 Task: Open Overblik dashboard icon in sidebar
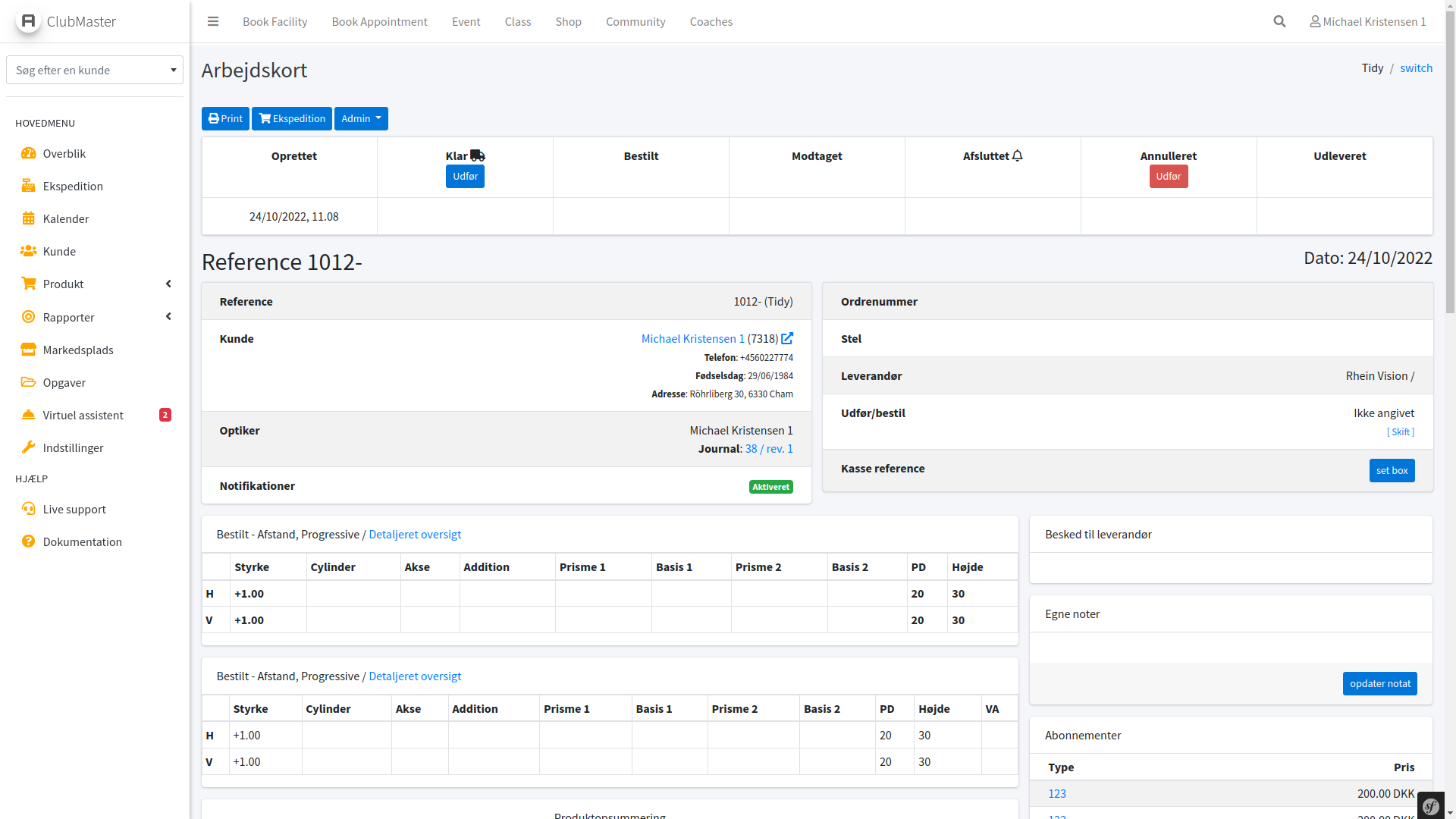(29, 153)
